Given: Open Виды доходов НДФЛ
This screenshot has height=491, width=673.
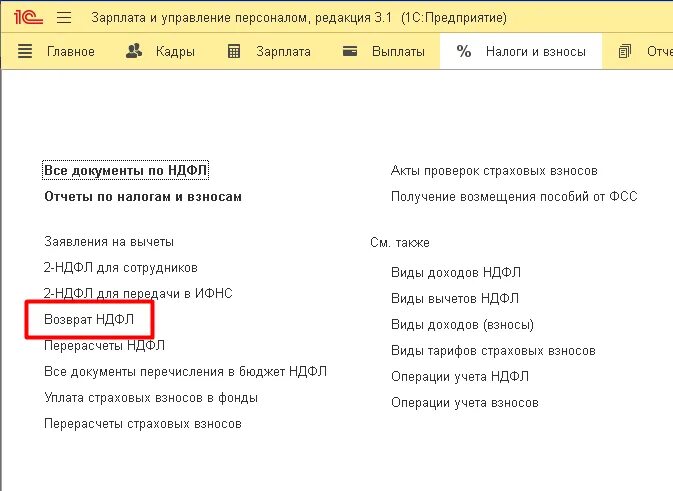Looking at the screenshot, I should point(456,273).
